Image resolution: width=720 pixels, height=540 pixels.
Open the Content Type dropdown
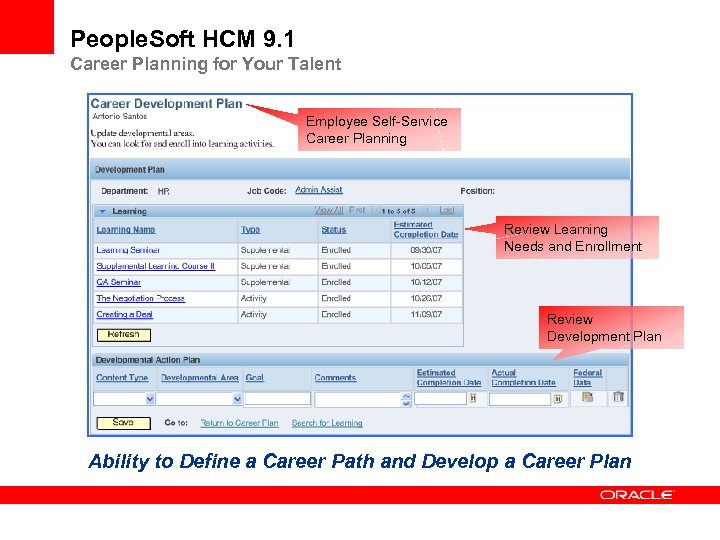click(x=150, y=399)
